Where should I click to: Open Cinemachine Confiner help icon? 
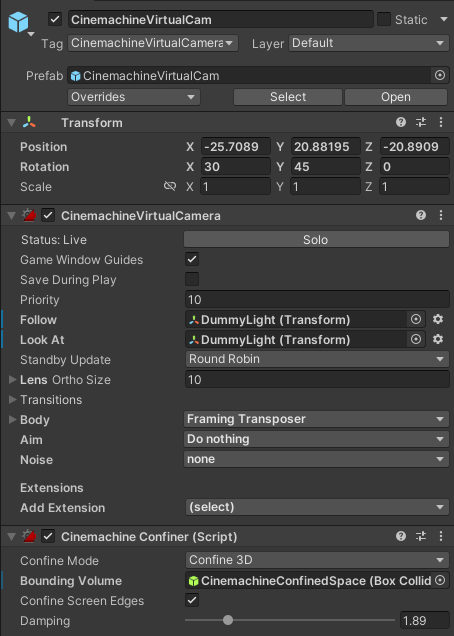[x=401, y=536]
